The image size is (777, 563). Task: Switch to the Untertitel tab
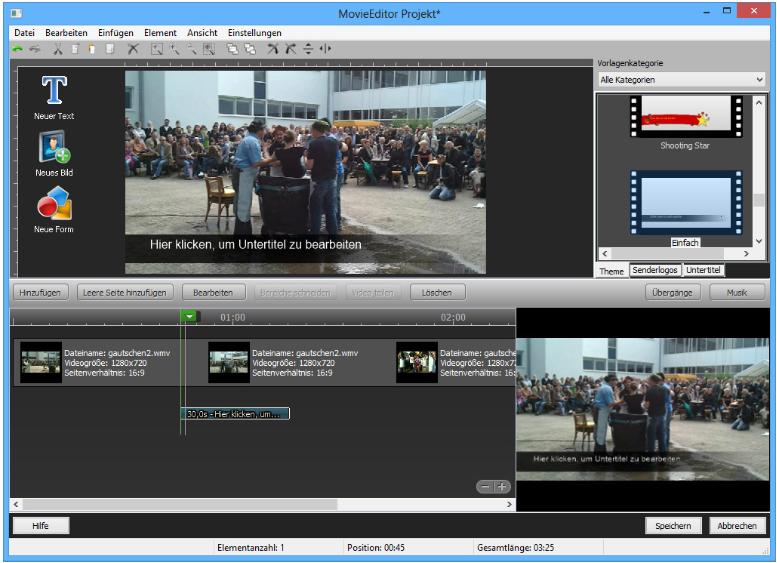[x=704, y=271]
